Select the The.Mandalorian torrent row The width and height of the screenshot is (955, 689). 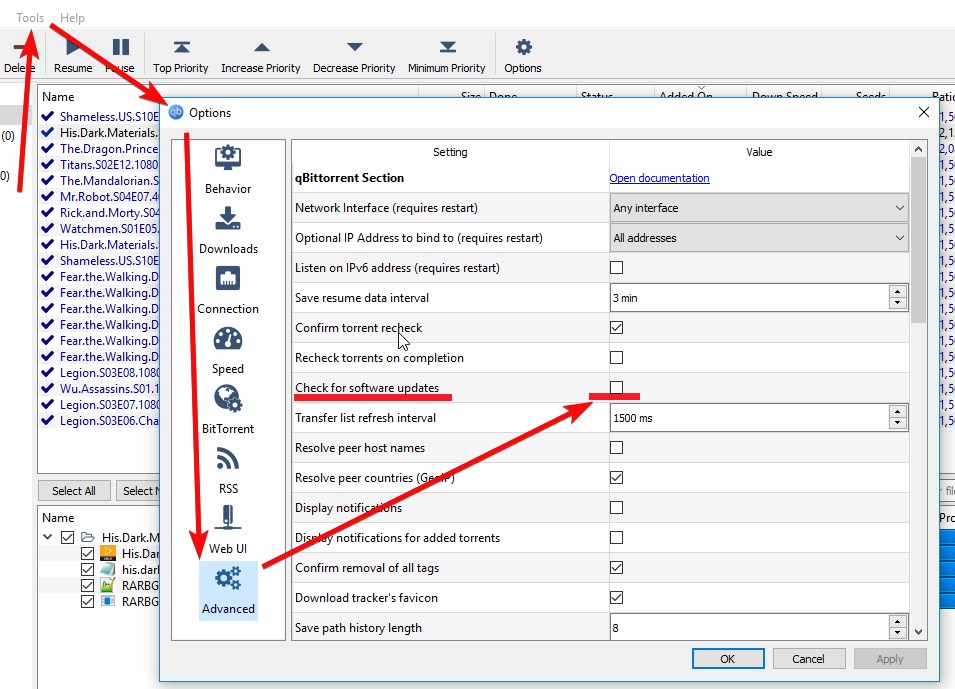click(99, 180)
